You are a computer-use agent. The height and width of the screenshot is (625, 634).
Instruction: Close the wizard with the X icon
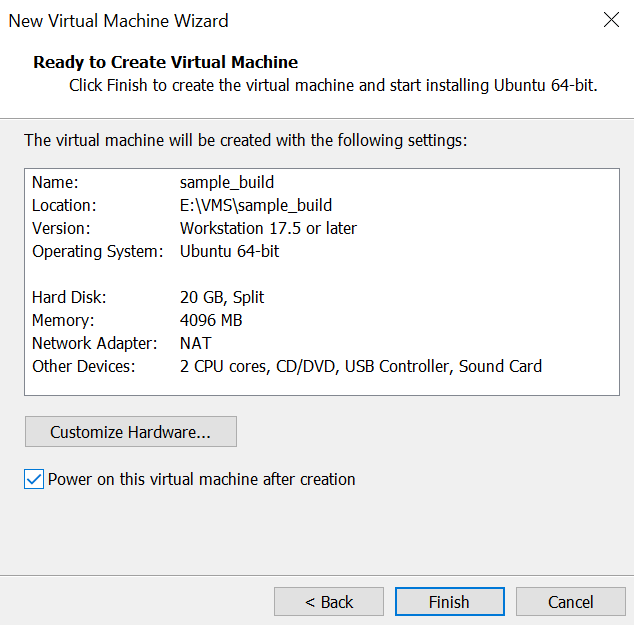610,20
